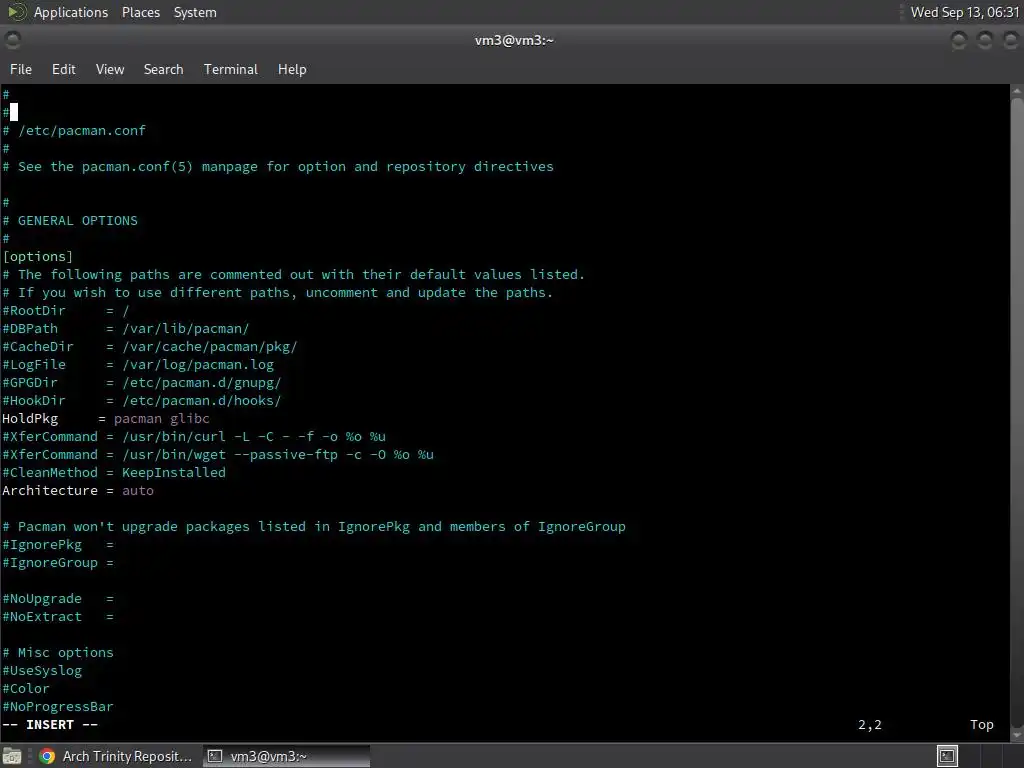
Task: Click the Chrome icon in the taskbar
Action: 47,756
